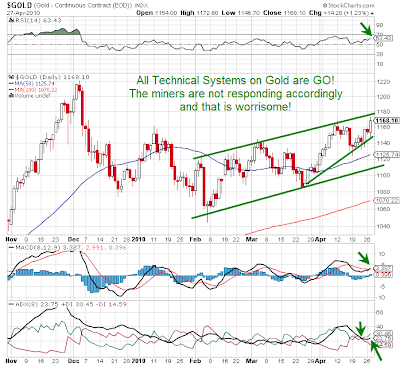Image resolution: width=400 pixels, height=366 pixels.
Task: Click the candlestick icon beside $GOLD (Daily)
Action: [x=10, y=77]
